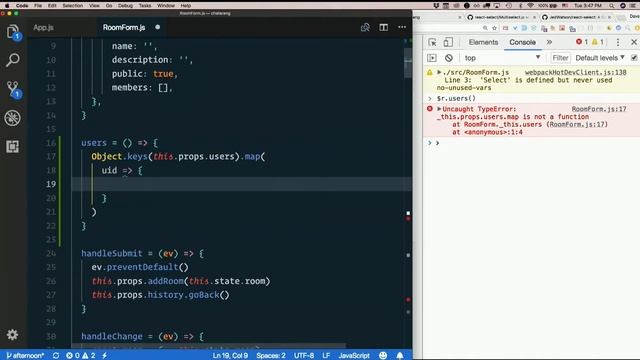
Task: Open the Debug menu
Action: click(x=125, y=6)
